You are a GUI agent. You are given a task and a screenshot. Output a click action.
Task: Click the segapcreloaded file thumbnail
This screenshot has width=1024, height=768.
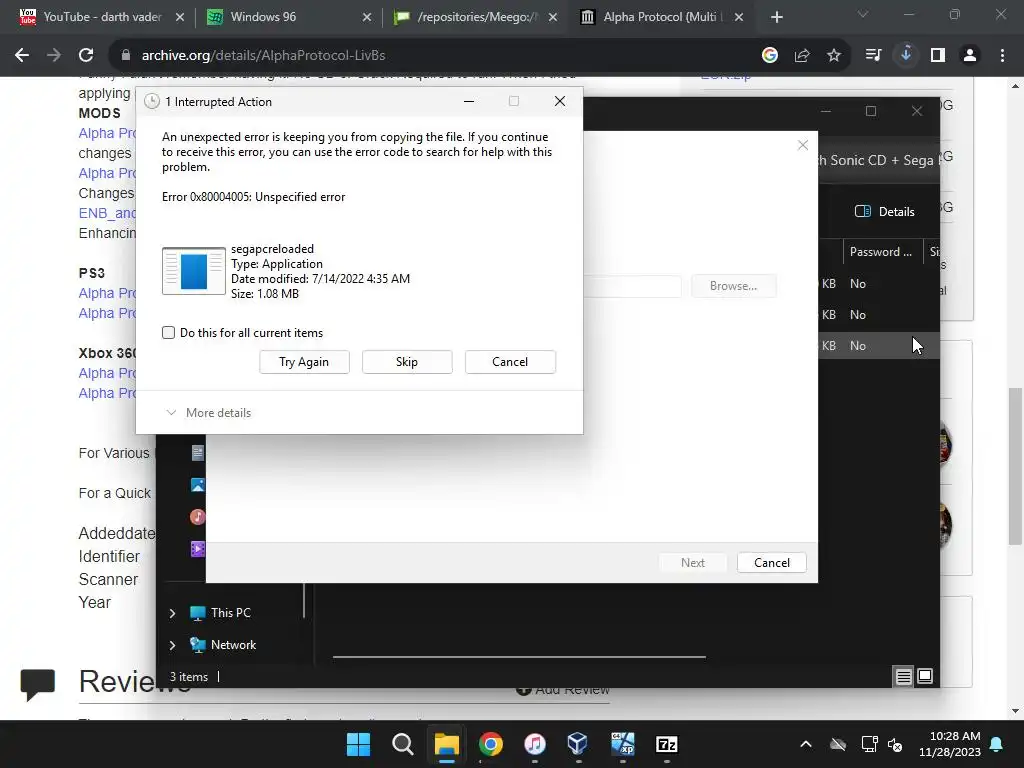click(x=194, y=271)
